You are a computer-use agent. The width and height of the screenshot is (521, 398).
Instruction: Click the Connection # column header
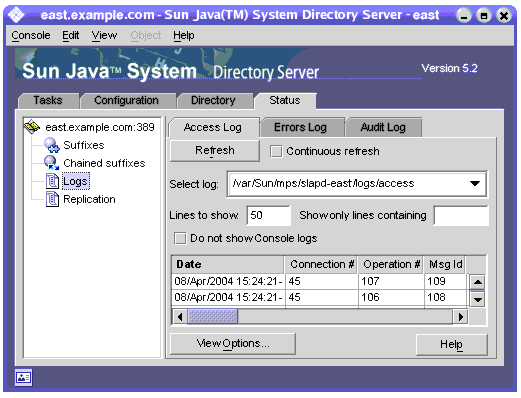click(x=321, y=264)
